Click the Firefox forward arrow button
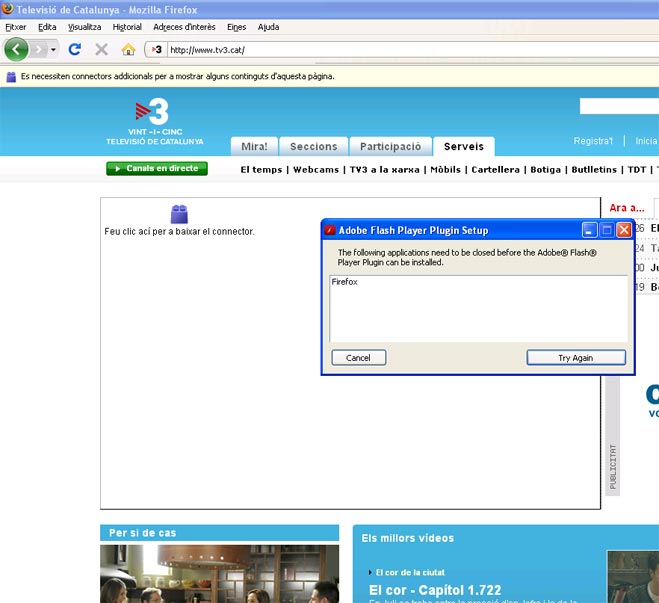 tap(39, 50)
